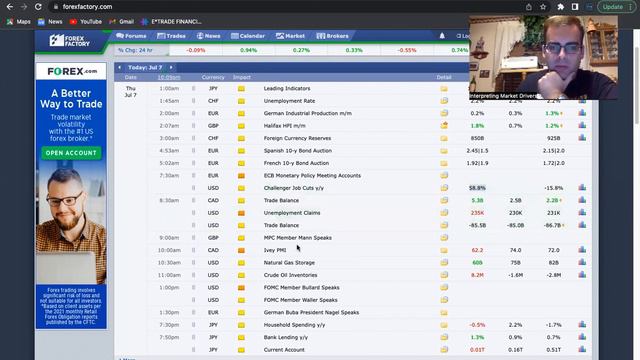
Task: Open the Brokers menu
Action: point(333,36)
